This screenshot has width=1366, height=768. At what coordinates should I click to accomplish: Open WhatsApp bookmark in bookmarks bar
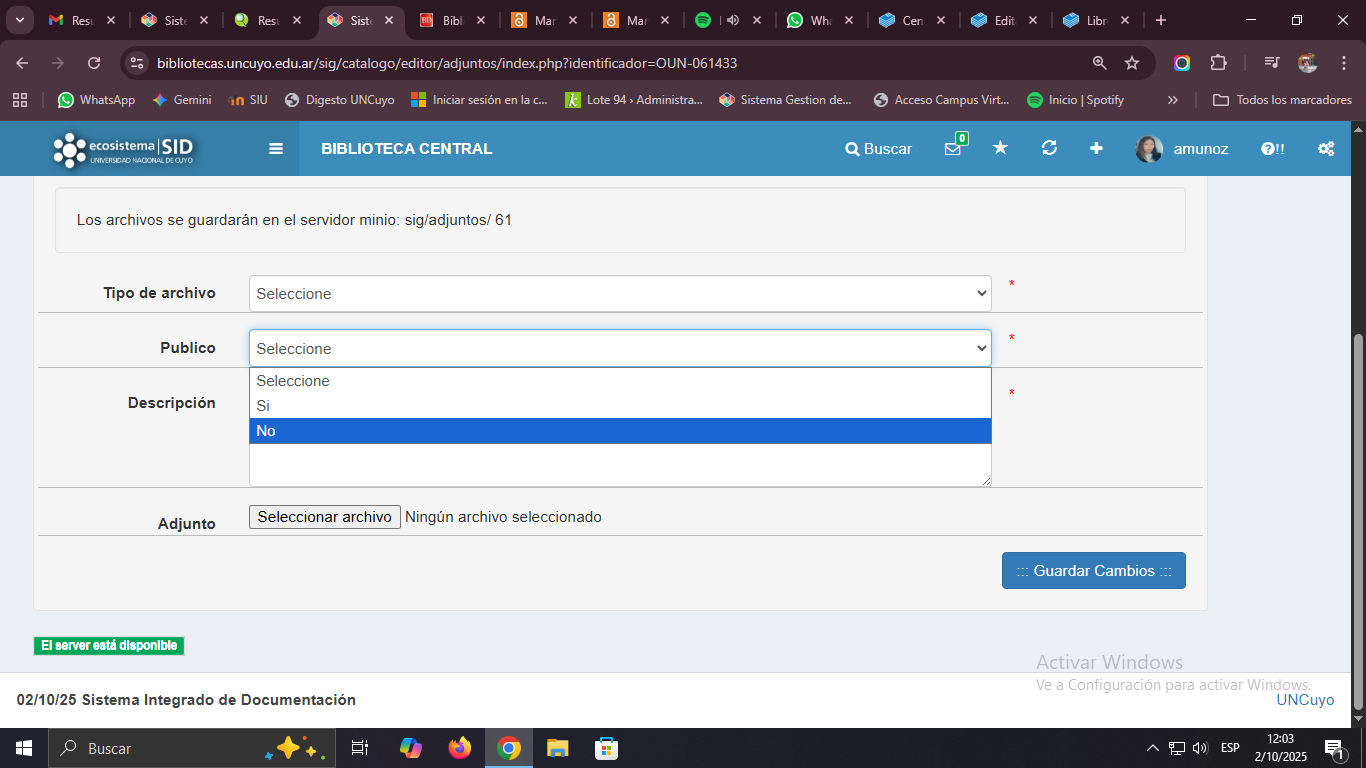coord(96,100)
